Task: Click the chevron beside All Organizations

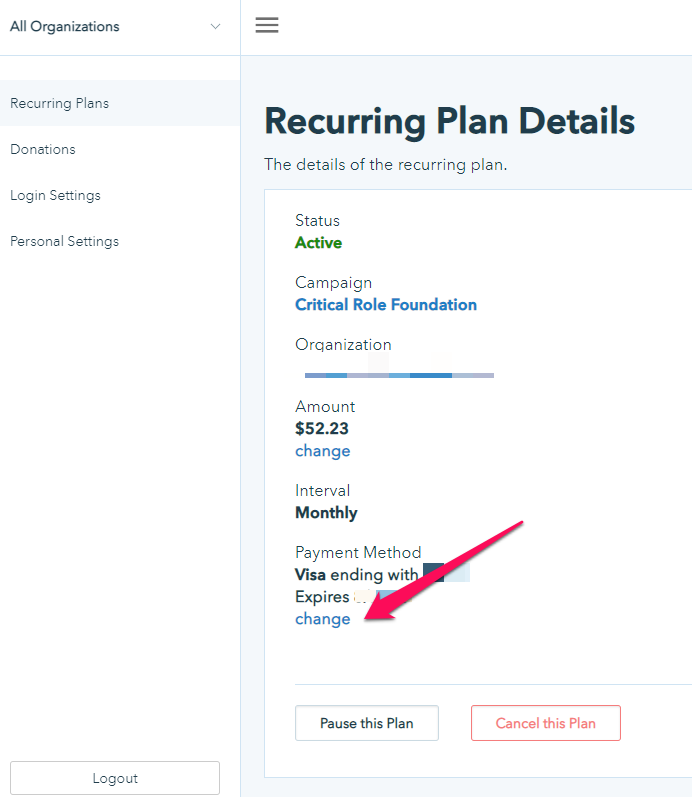Action: pyautogui.click(x=216, y=26)
